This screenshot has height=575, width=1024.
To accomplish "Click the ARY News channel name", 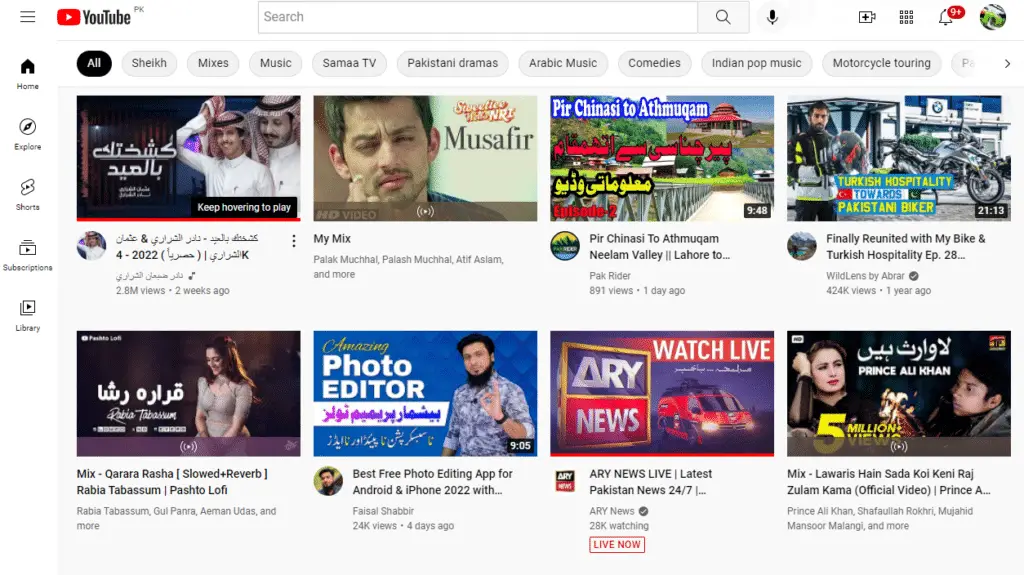I will tap(612, 511).
